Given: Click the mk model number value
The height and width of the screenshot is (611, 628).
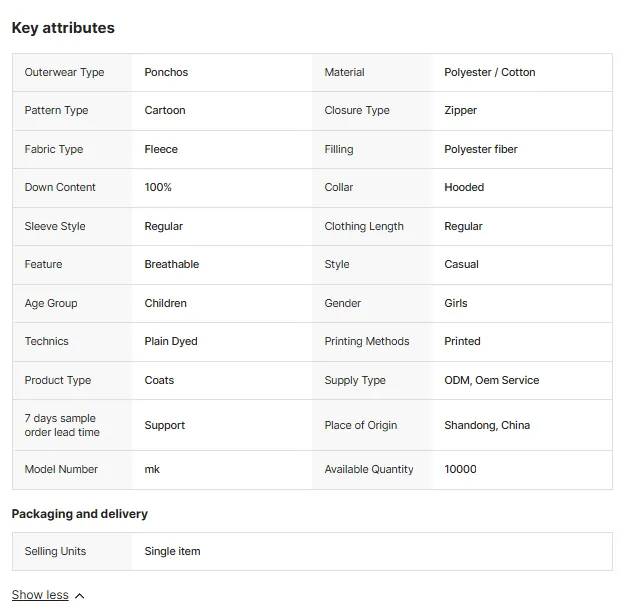Looking at the screenshot, I should point(152,469).
